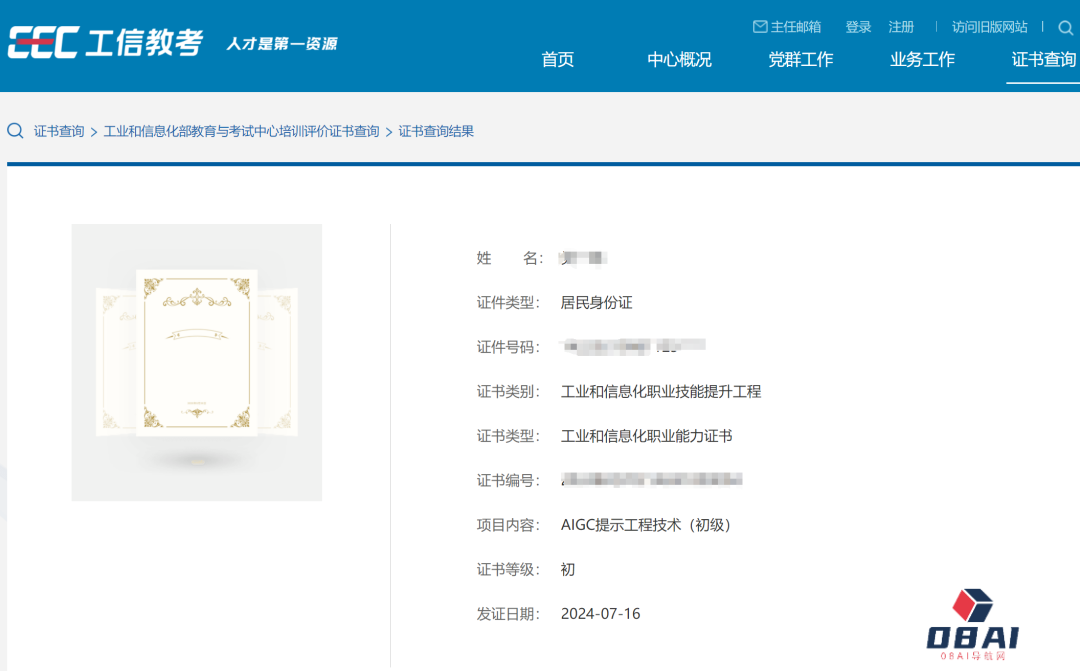Click the certificate preview image
This screenshot has height=671, width=1080.
tap(197, 362)
